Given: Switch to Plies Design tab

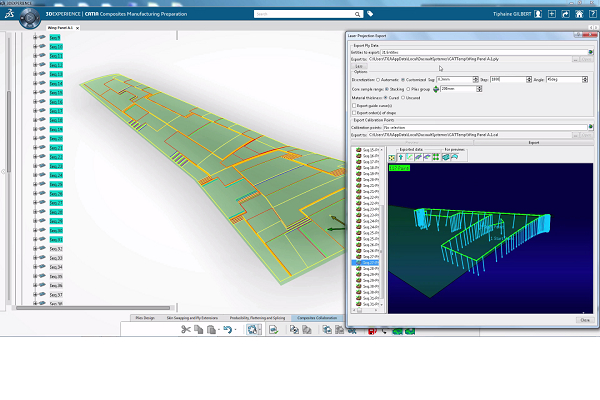Looking at the screenshot, I should pyautogui.click(x=145, y=318).
